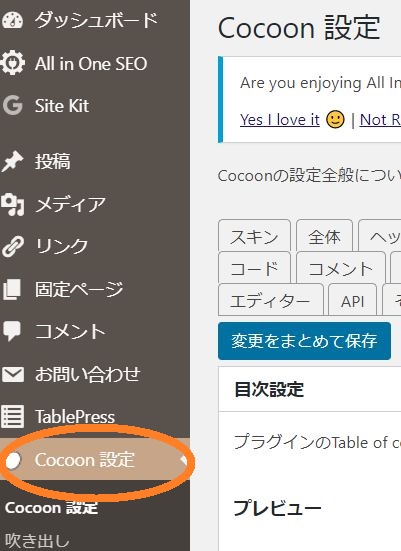
Task: Click the Dashboard gauge icon
Action: [x=13, y=20]
